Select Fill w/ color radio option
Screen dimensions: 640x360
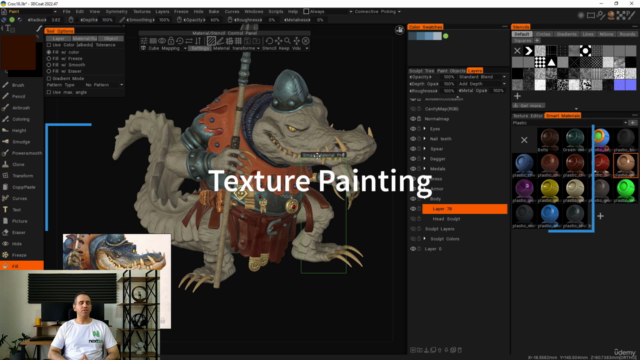point(49,52)
